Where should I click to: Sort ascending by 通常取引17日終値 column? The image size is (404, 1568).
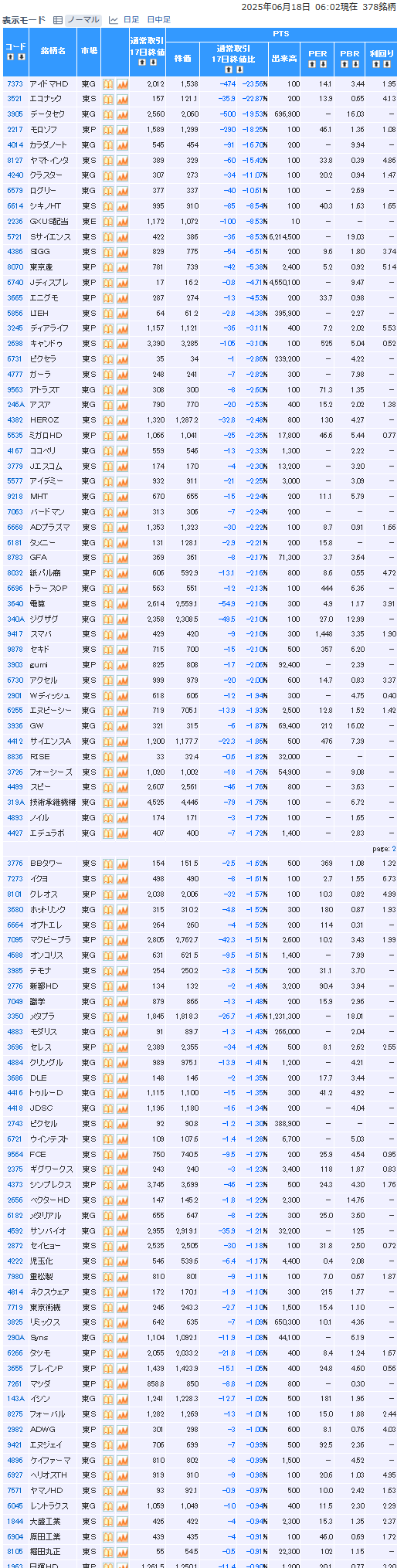click(142, 62)
